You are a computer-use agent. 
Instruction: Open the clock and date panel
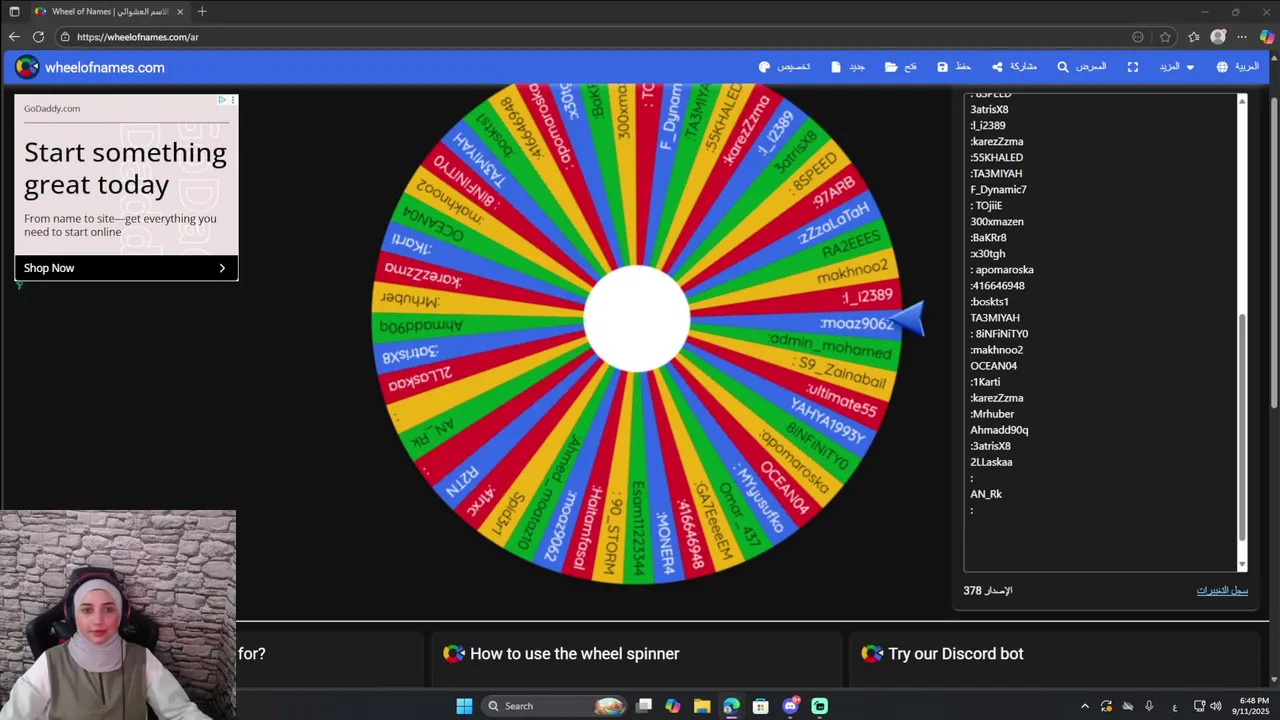click(x=1253, y=706)
